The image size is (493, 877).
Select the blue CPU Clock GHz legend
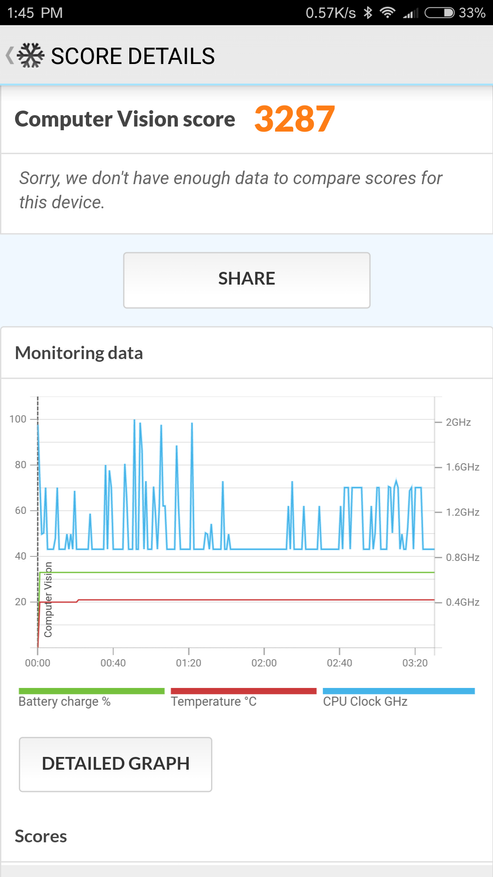pyautogui.click(x=398, y=697)
